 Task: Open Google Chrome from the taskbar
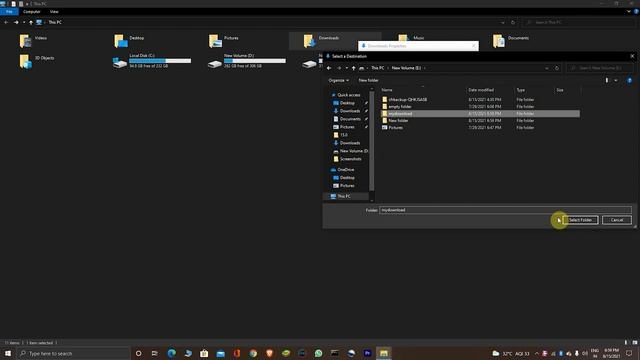pos(253,353)
